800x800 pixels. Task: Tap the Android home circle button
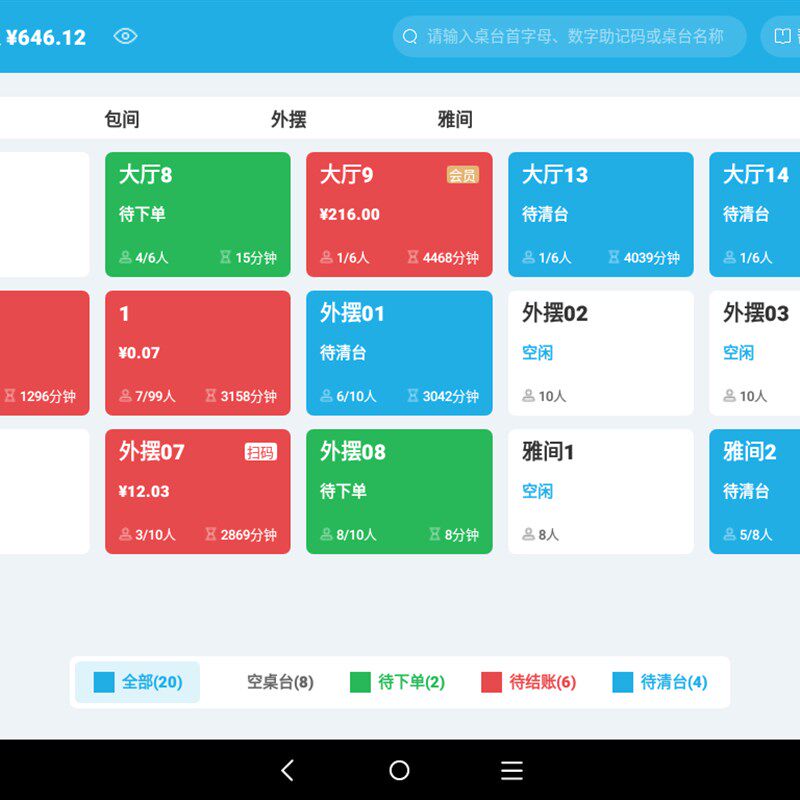tap(399, 770)
